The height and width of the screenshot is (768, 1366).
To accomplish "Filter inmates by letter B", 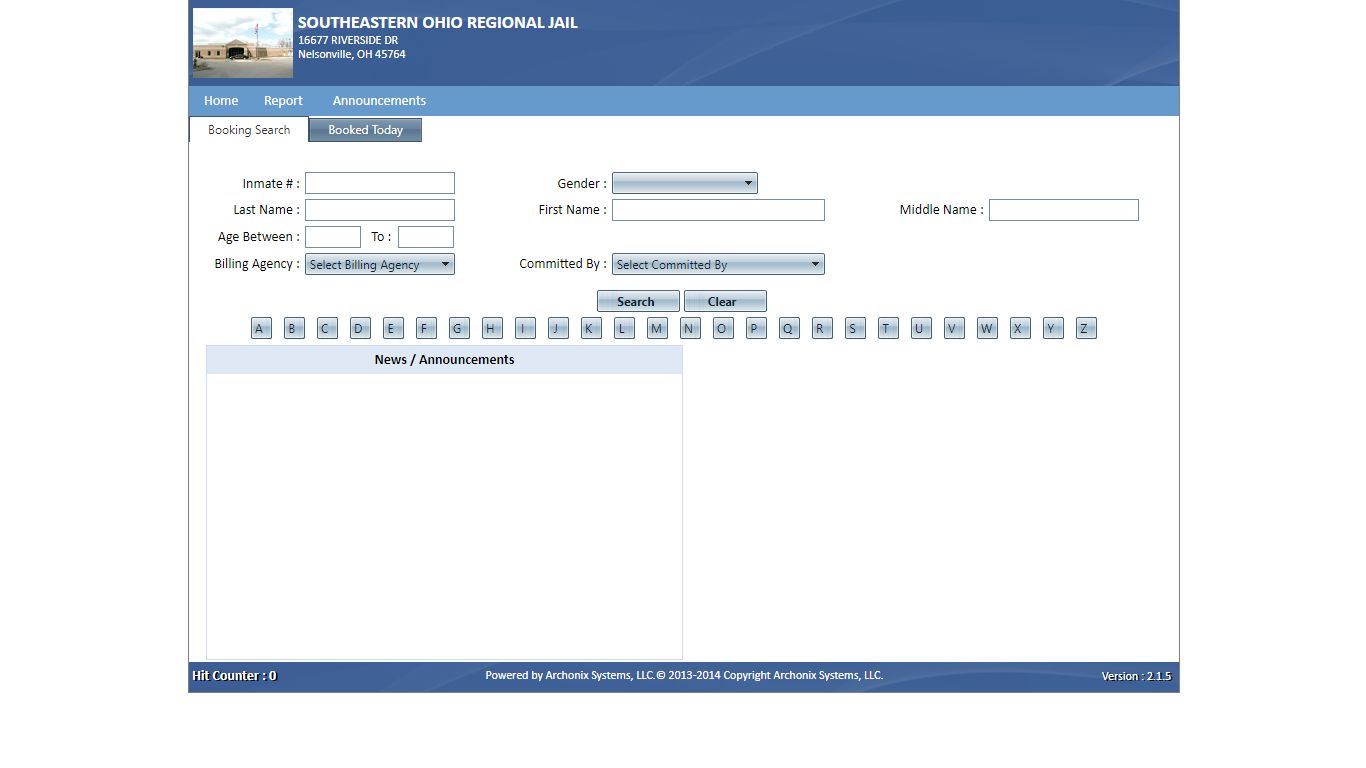I will coord(294,328).
